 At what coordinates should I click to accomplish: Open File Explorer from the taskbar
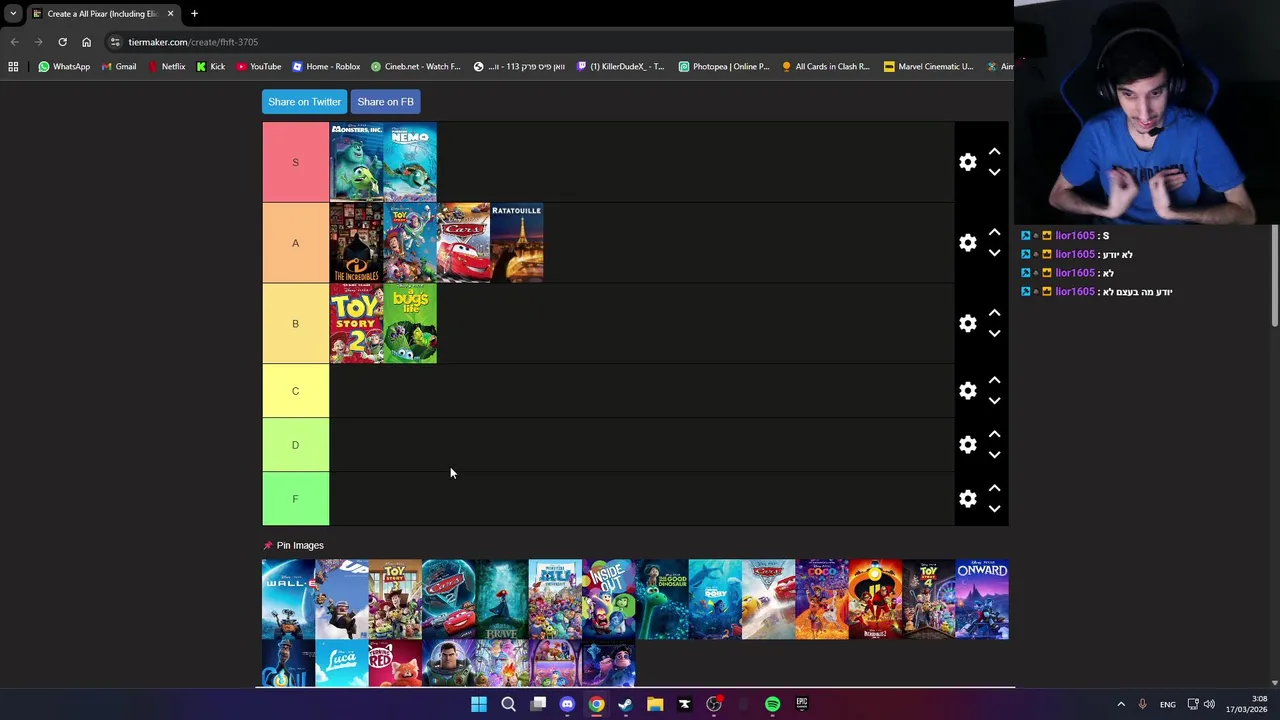click(x=655, y=704)
